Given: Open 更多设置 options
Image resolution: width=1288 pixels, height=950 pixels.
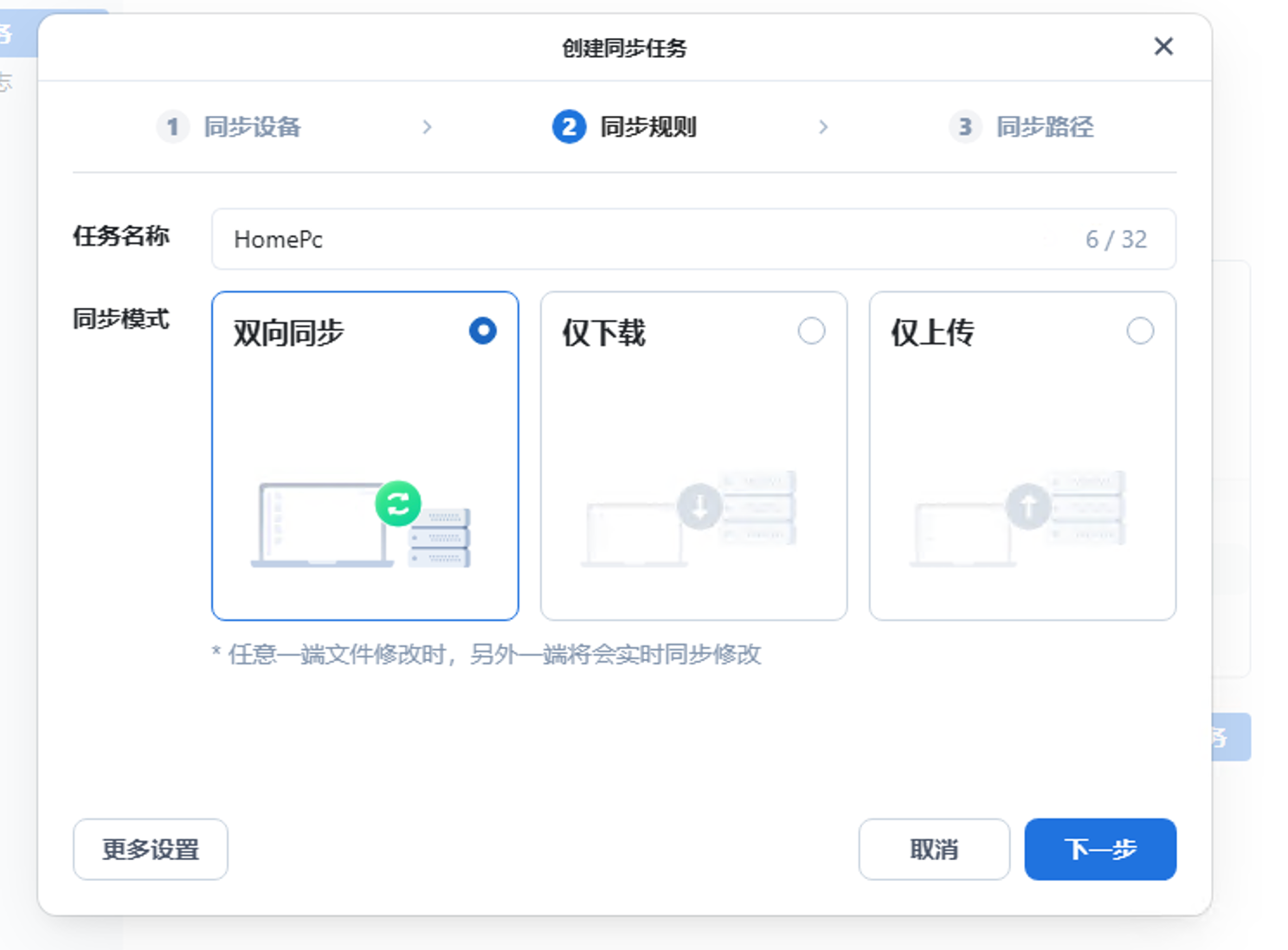Looking at the screenshot, I should (151, 850).
